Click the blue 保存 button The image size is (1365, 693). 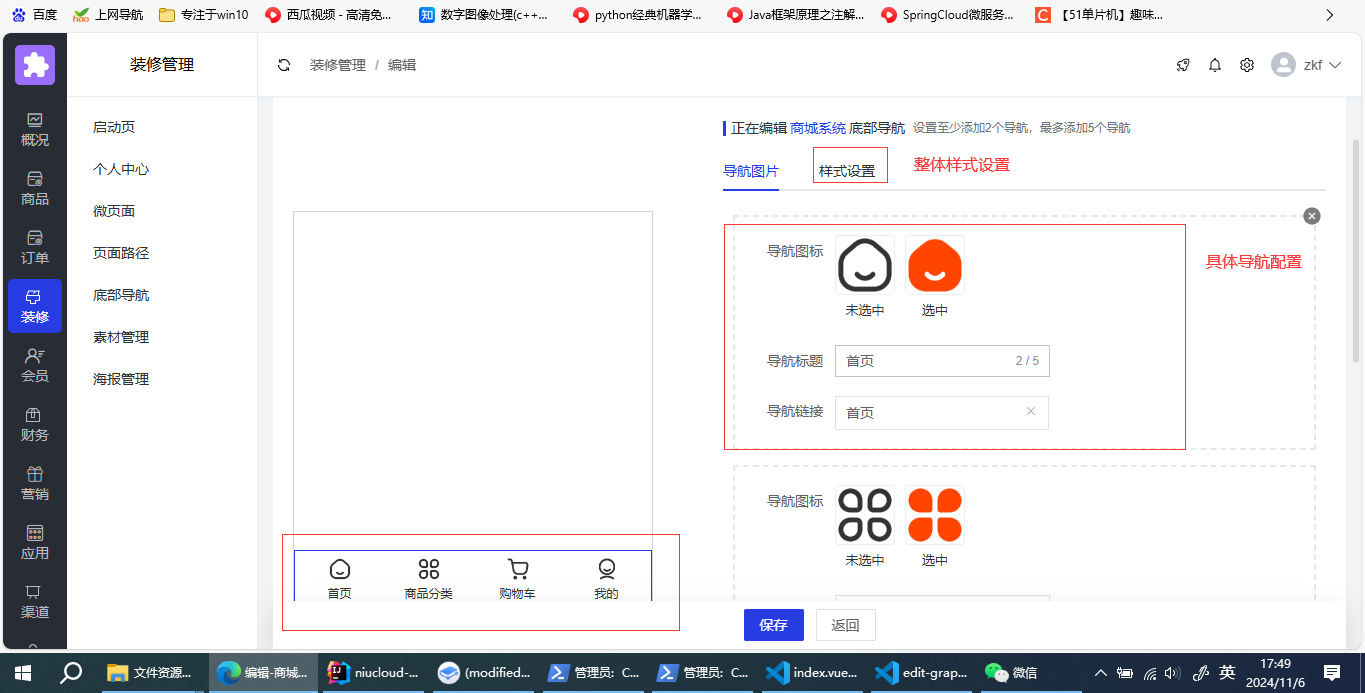[x=773, y=625]
